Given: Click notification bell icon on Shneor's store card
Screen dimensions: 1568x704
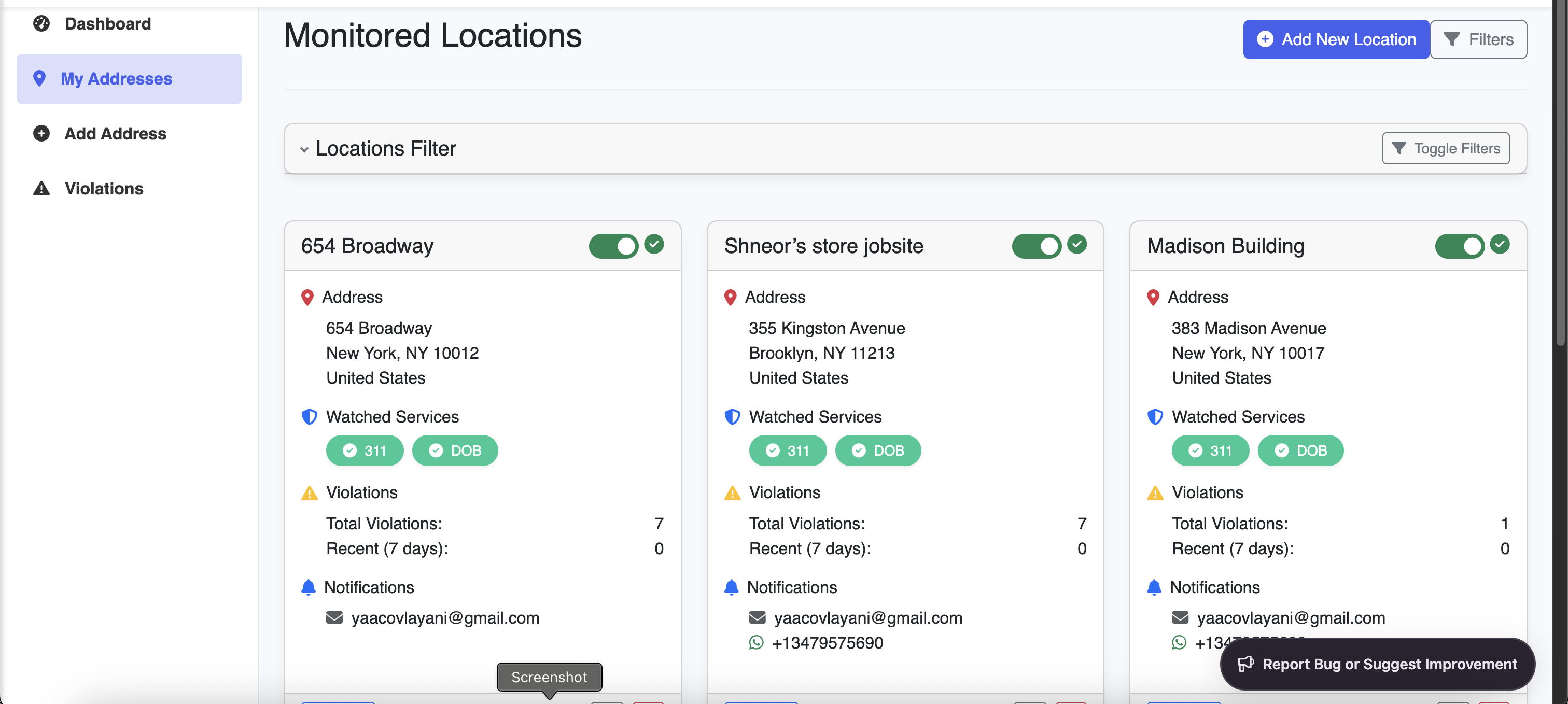Looking at the screenshot, I should 731,587.
